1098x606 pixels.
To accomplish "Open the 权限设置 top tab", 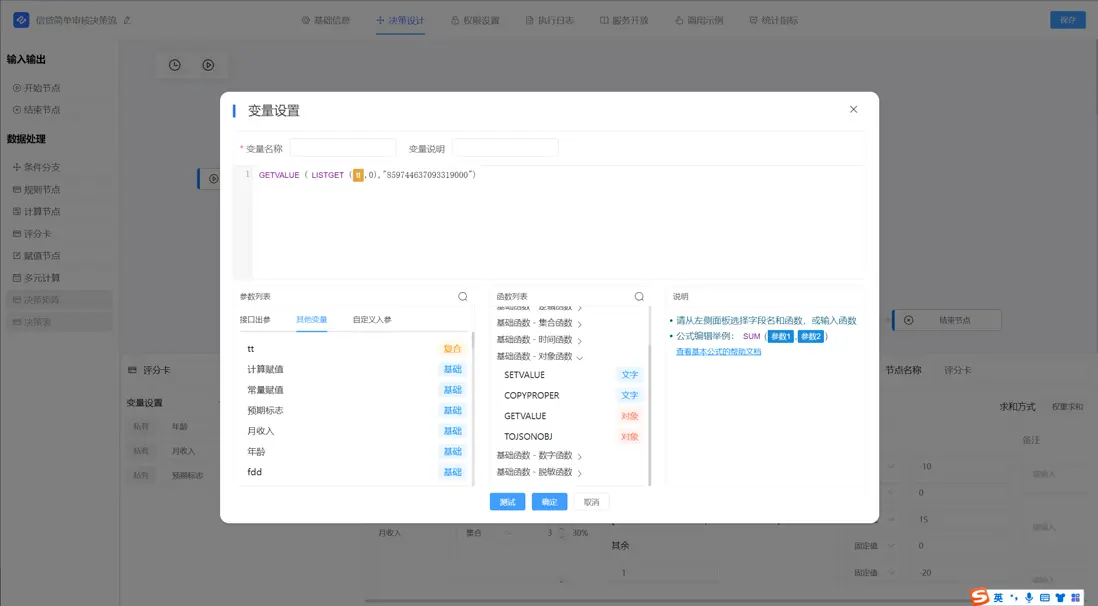I will 475,20.
